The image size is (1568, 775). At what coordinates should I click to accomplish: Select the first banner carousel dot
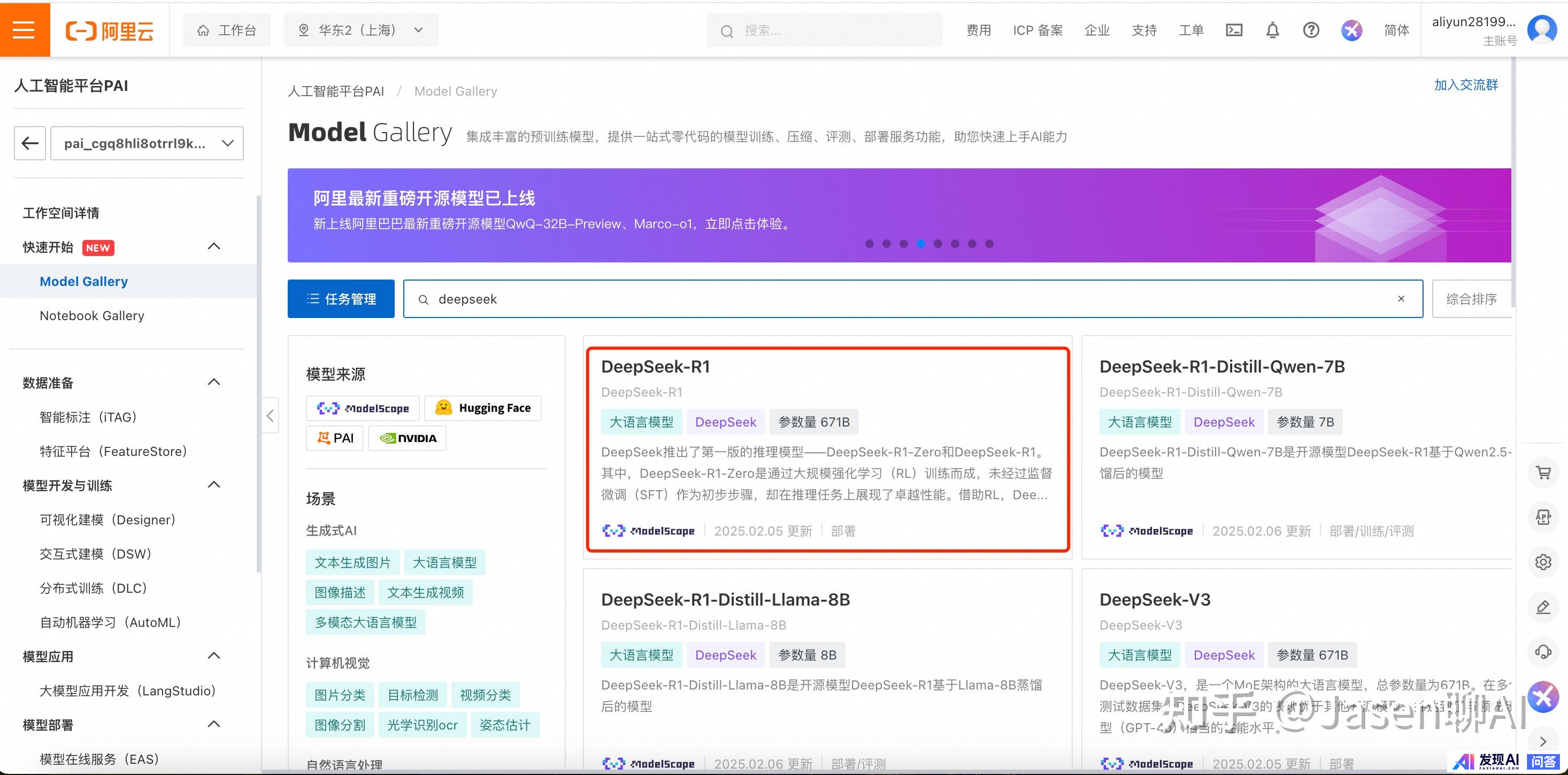pos(869,243)
